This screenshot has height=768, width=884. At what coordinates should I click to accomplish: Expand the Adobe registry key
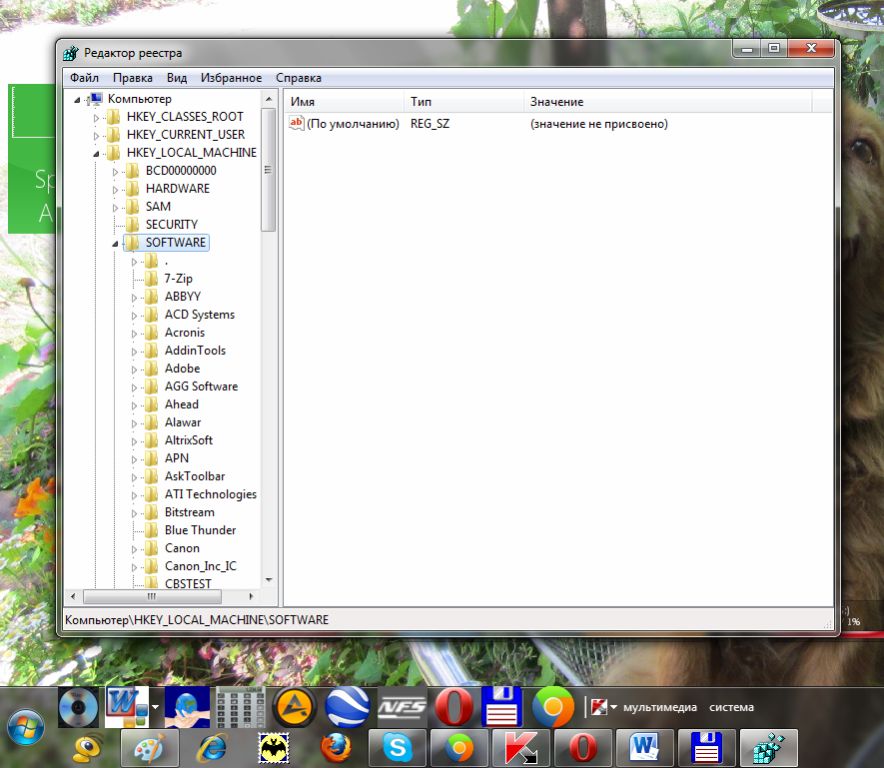click(x=135, y=369)
